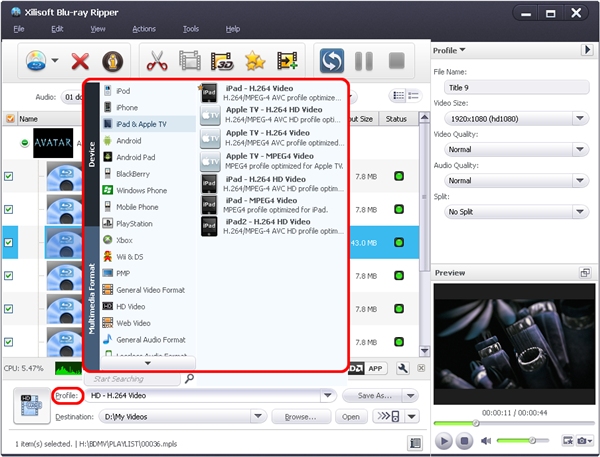The image size is (600, 457).
Task: Take a snapshot with the camera icon
Action: click(582, 441)
